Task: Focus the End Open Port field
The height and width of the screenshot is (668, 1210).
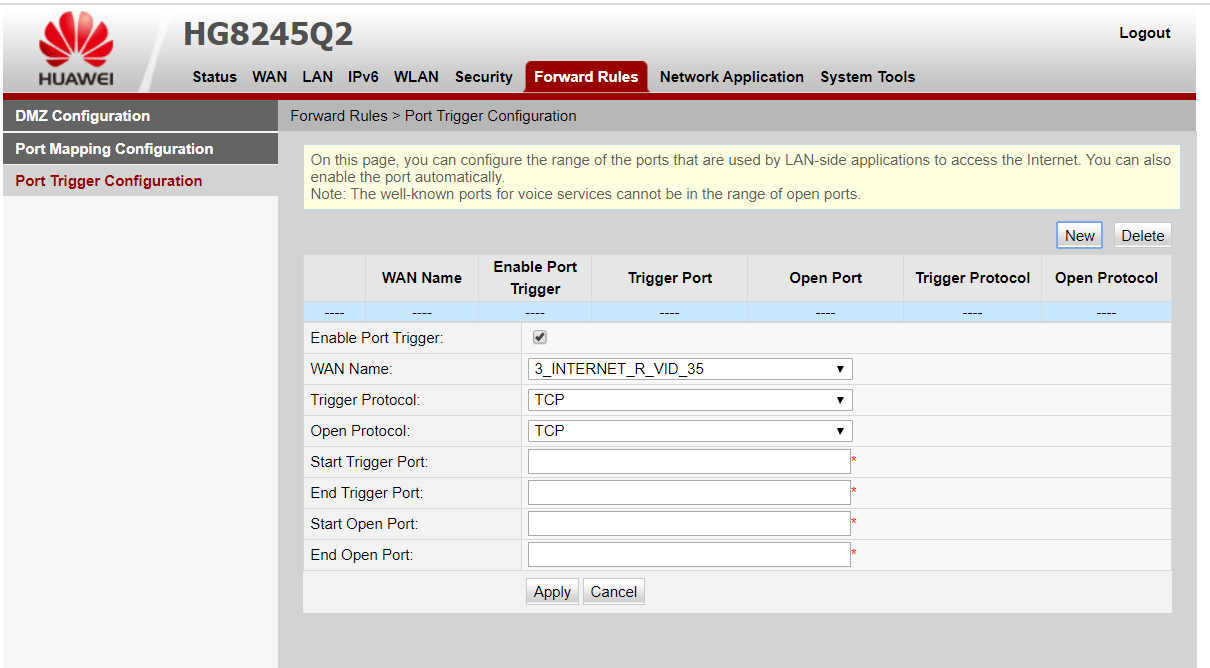Action: click(x=689, y=555)
